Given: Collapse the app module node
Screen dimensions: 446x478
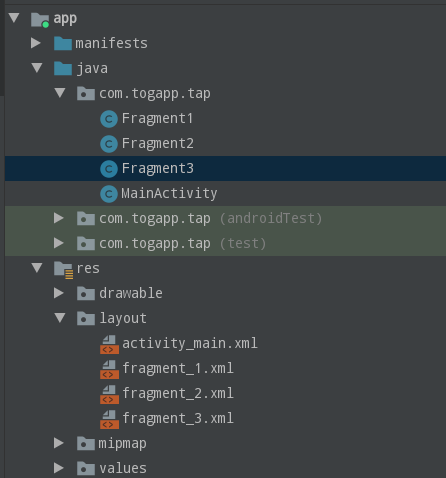Looking at the screenshot, I should (x=14, y=18).
